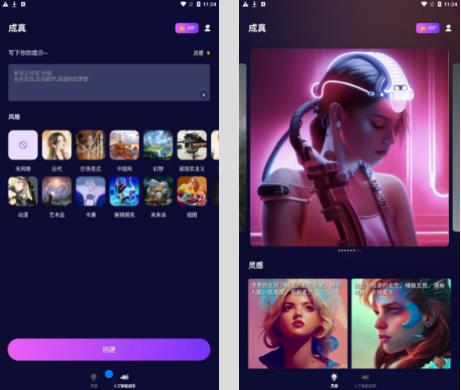Select the 卡通 cartoon style
Viewport: 461px width, 390px height.
(x=91, y=191)
